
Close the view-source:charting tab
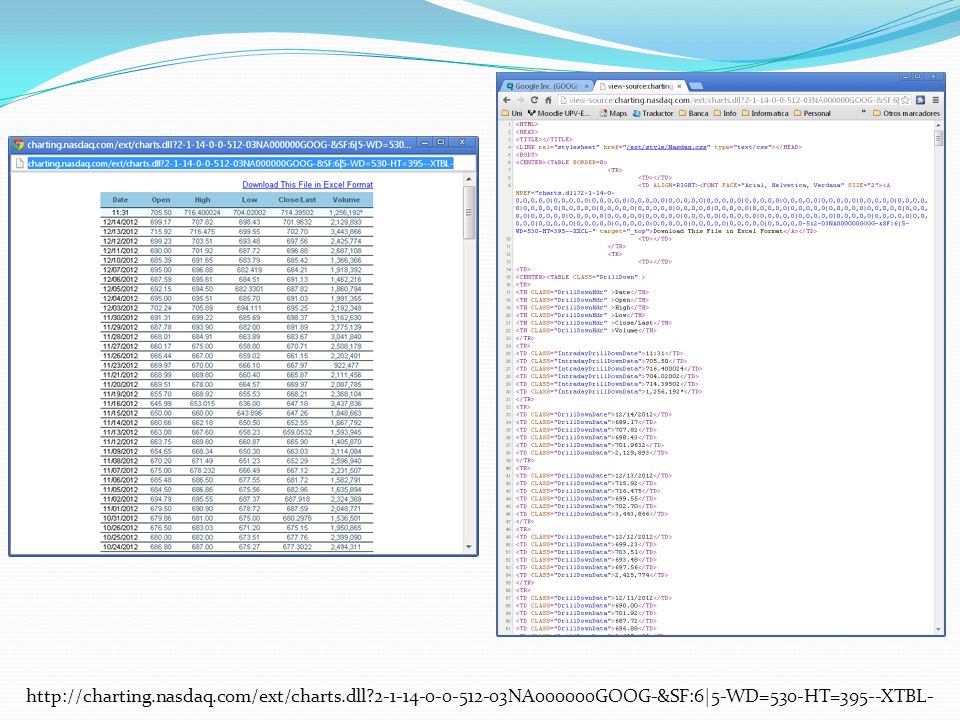(x=679, y=86)
